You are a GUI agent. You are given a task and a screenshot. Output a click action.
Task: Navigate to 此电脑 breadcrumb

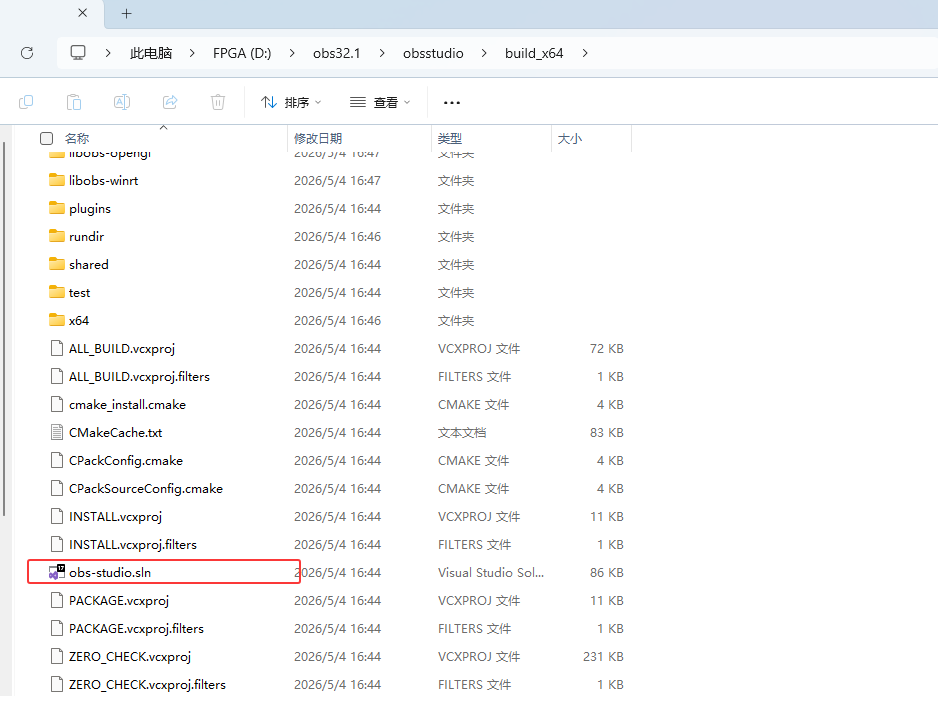coord(151,53)
